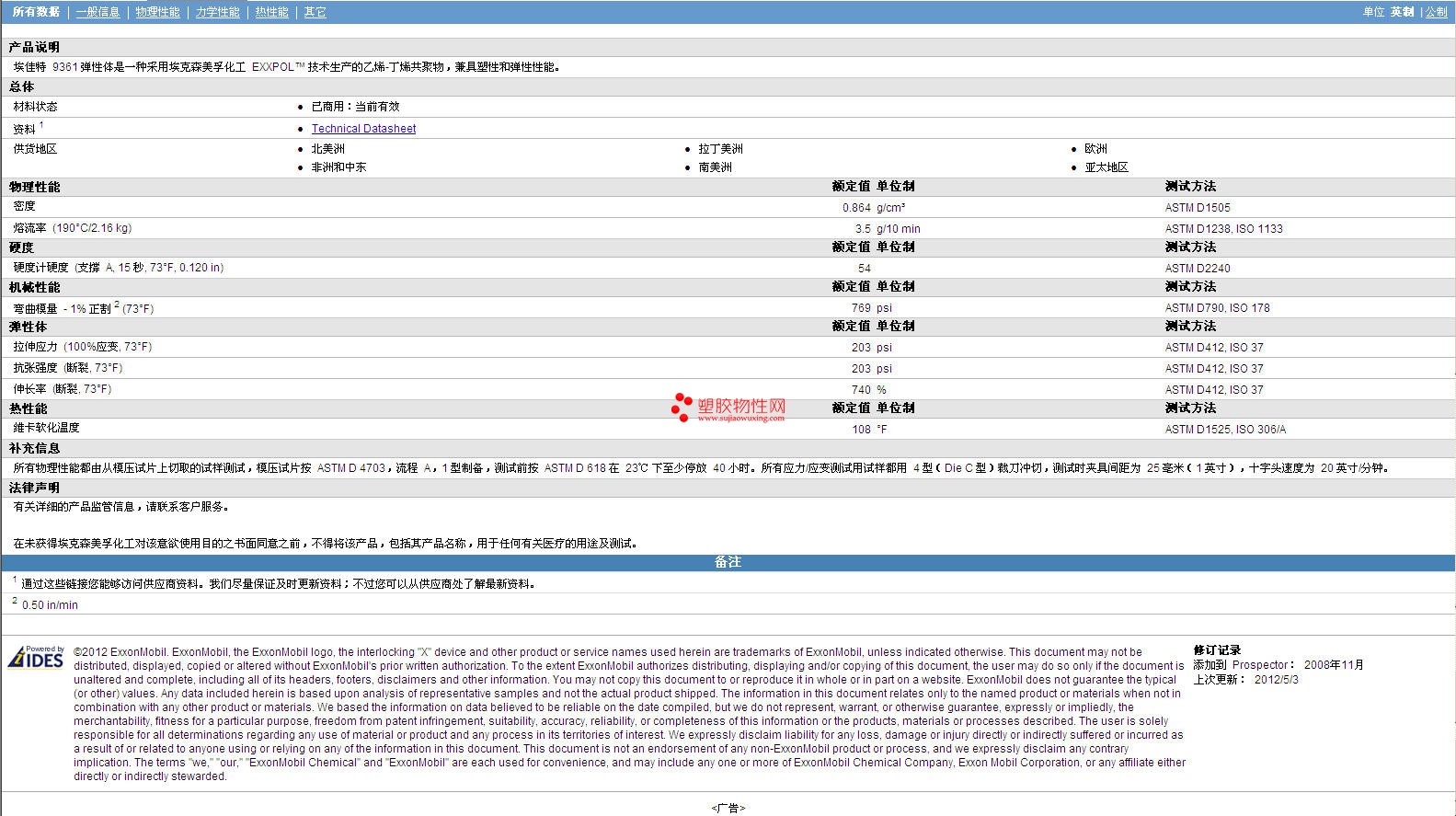1456x816 pixels.
Task: Click the 已商用：当前有效 status text
Action: pos(355,107)
